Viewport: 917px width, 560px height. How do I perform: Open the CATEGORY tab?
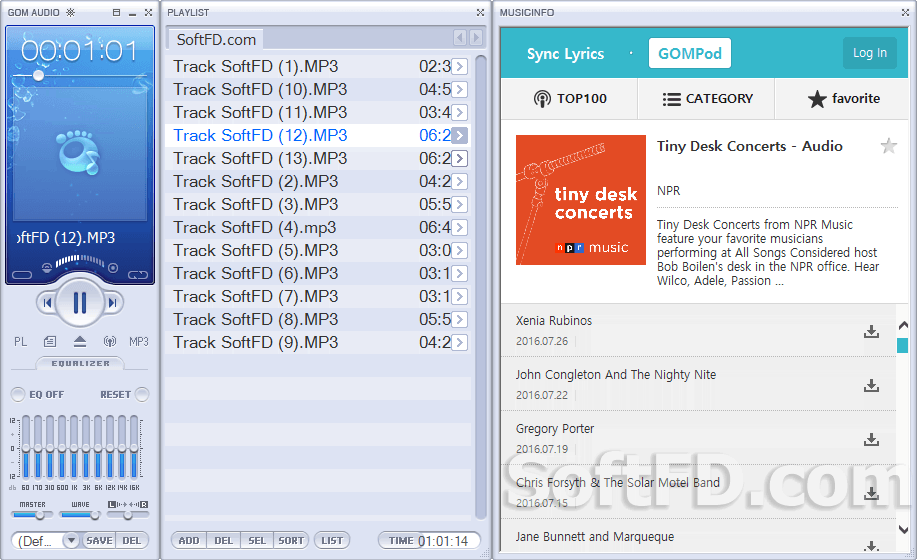point(706,99)
